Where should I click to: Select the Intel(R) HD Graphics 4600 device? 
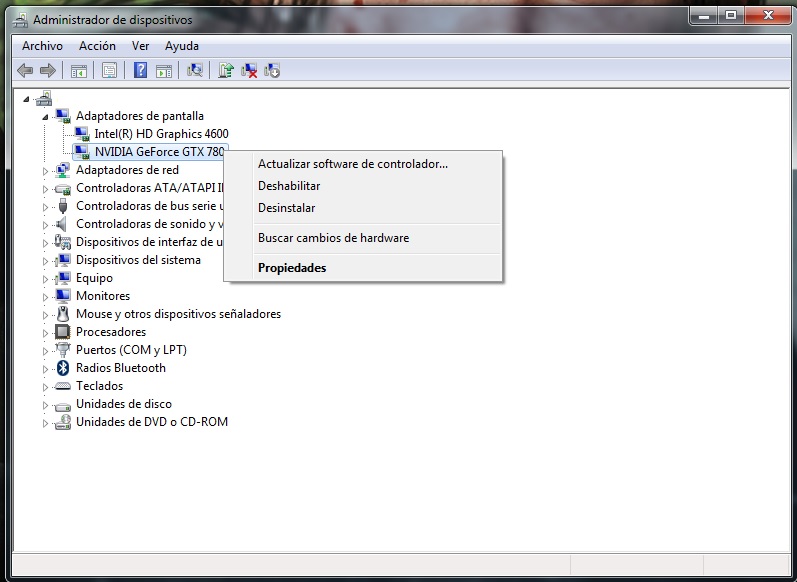click(x=161, y=134)
